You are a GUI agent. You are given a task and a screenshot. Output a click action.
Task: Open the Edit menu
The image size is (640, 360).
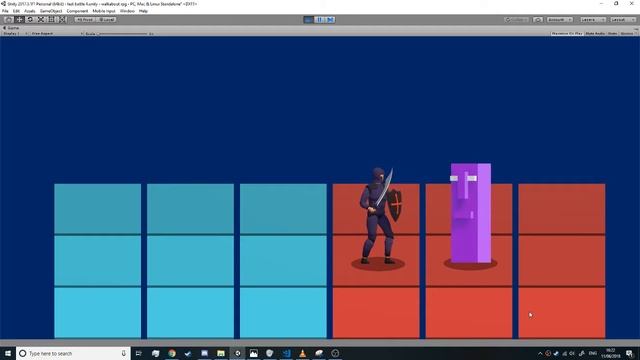click(16, 11)
